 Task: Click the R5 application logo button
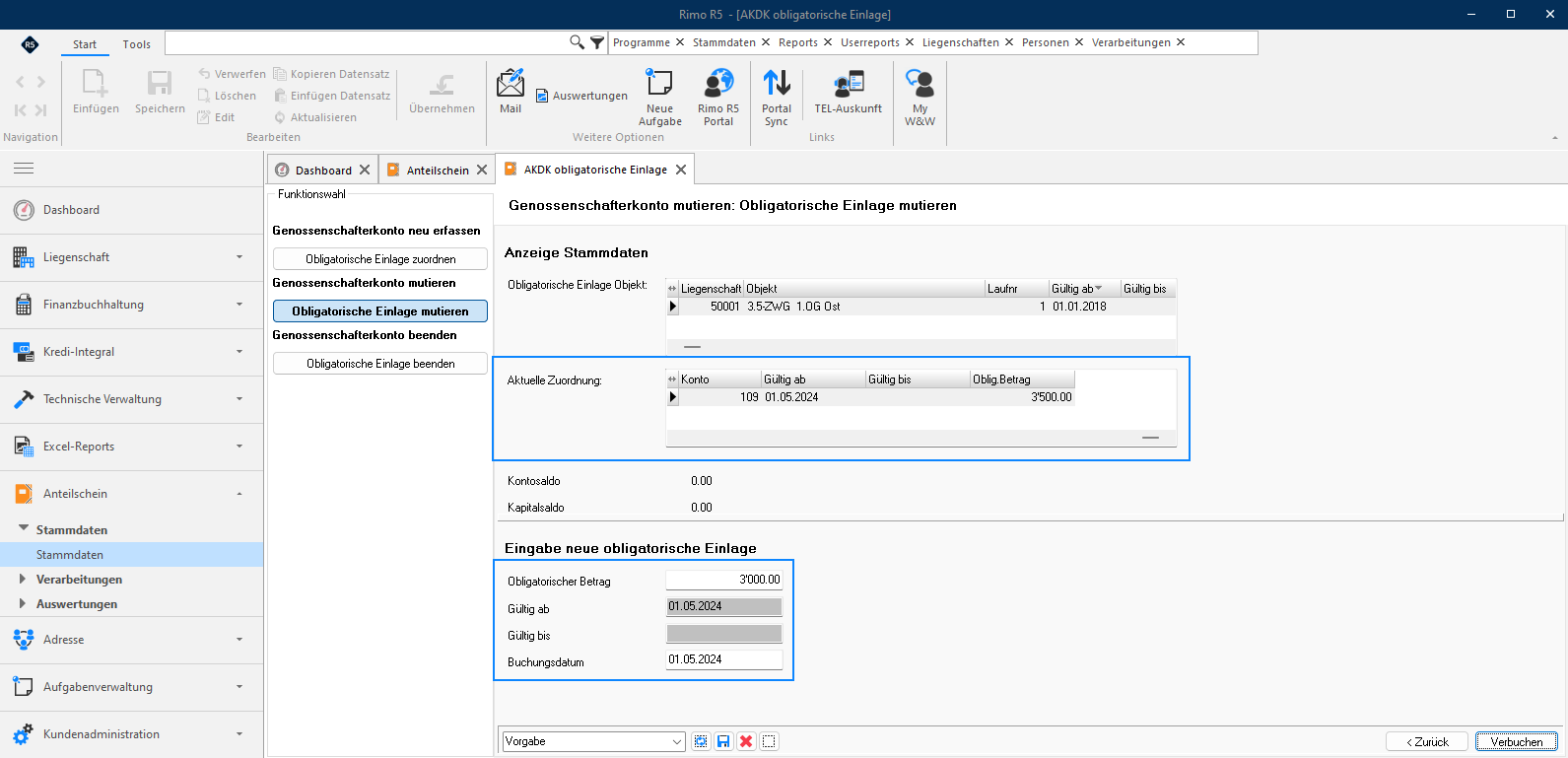30,44
